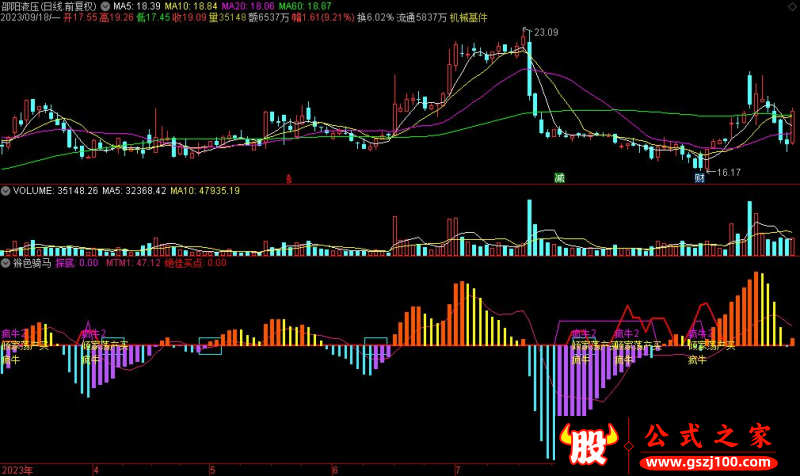Click the MA5: 18.39 label
Screen dimensions: 800x476
point(137,6)
